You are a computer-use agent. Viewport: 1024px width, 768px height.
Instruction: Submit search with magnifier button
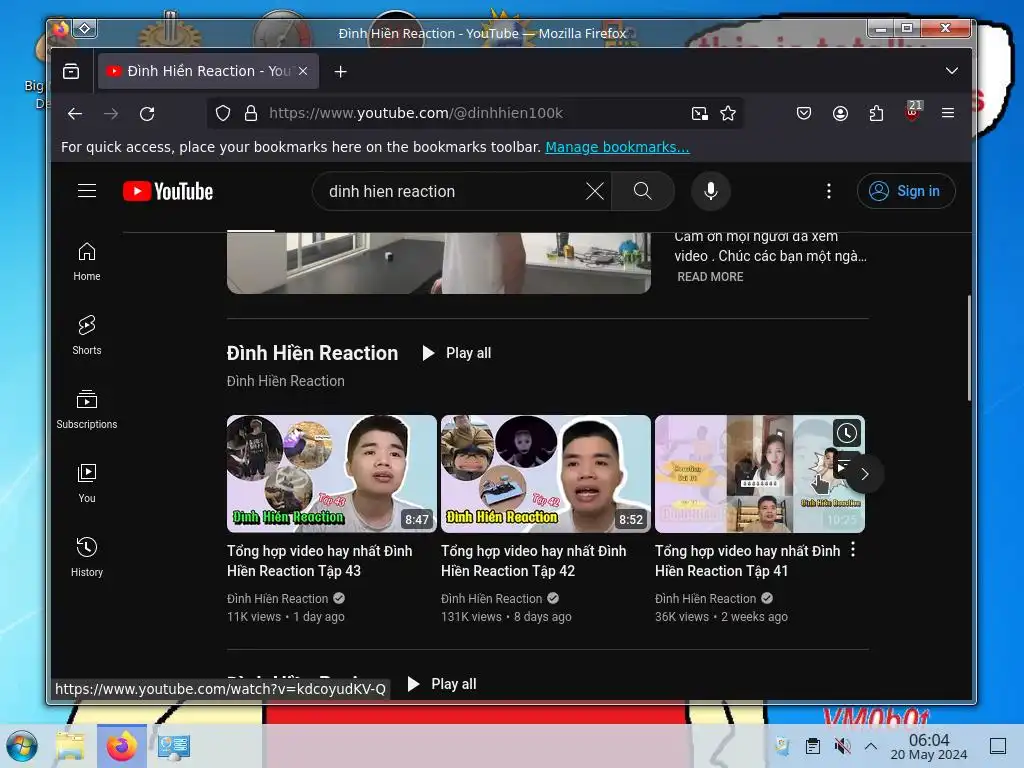pos(643,191)
